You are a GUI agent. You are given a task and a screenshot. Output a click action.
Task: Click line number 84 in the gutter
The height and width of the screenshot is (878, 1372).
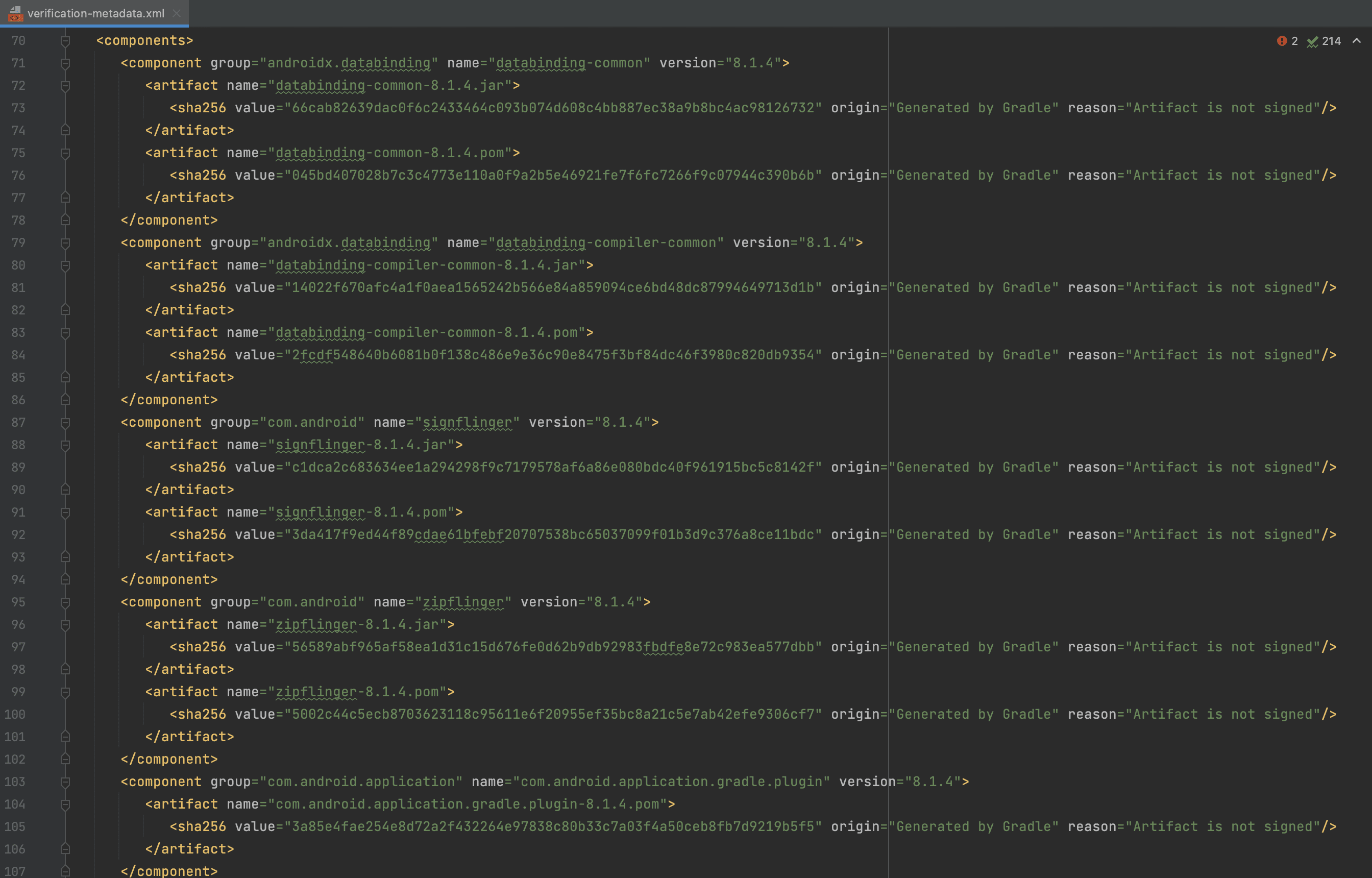(18, 355)
